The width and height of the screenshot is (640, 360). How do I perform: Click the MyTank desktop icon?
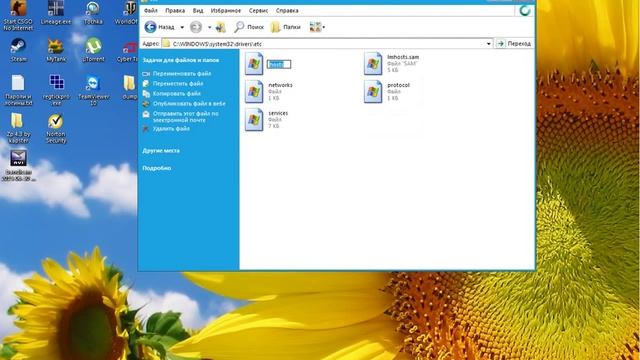pos(56,50)
